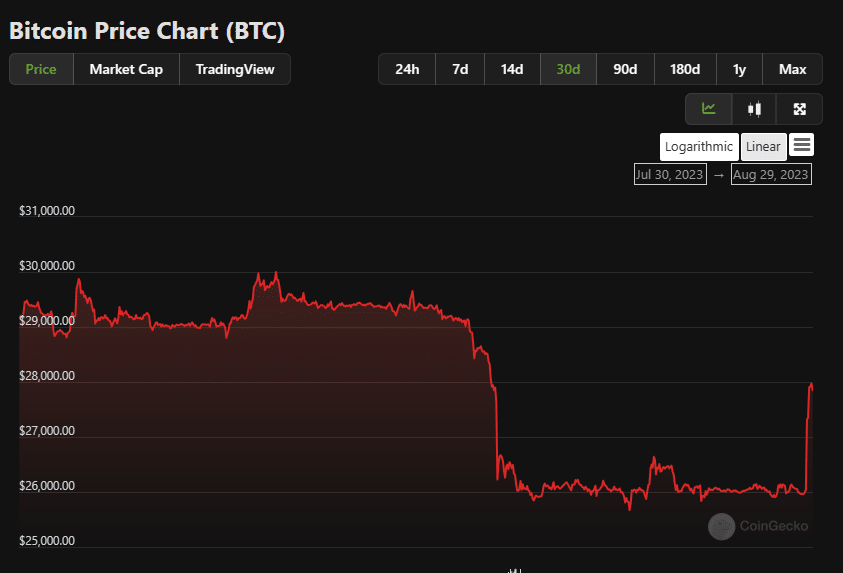843x573 pixels.
Task: Click the $27,000.00 axis label
Action: (47, 431)
